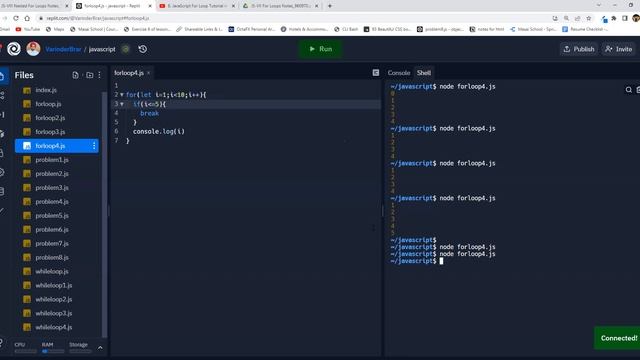Select forloop4.js in the file tree
Screen dimensions: 640x360
(57, 146)
